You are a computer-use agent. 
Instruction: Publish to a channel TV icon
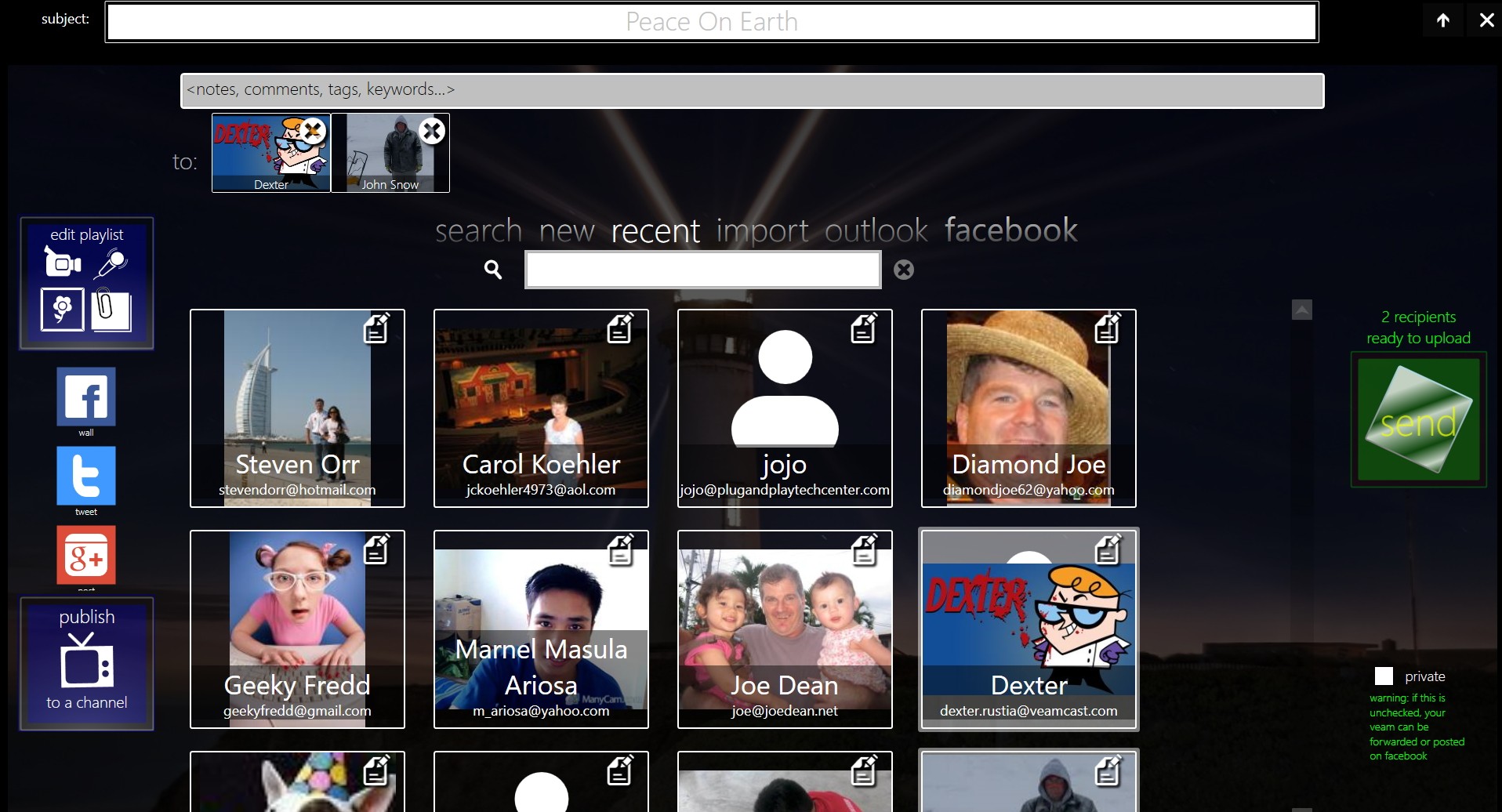point(86,661)
